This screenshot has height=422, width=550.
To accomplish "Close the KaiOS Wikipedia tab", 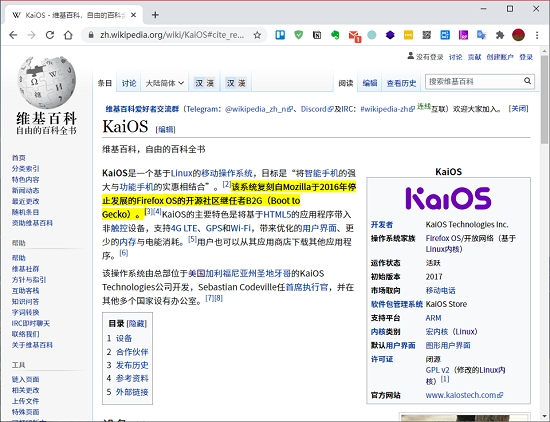I will (134, 15).
